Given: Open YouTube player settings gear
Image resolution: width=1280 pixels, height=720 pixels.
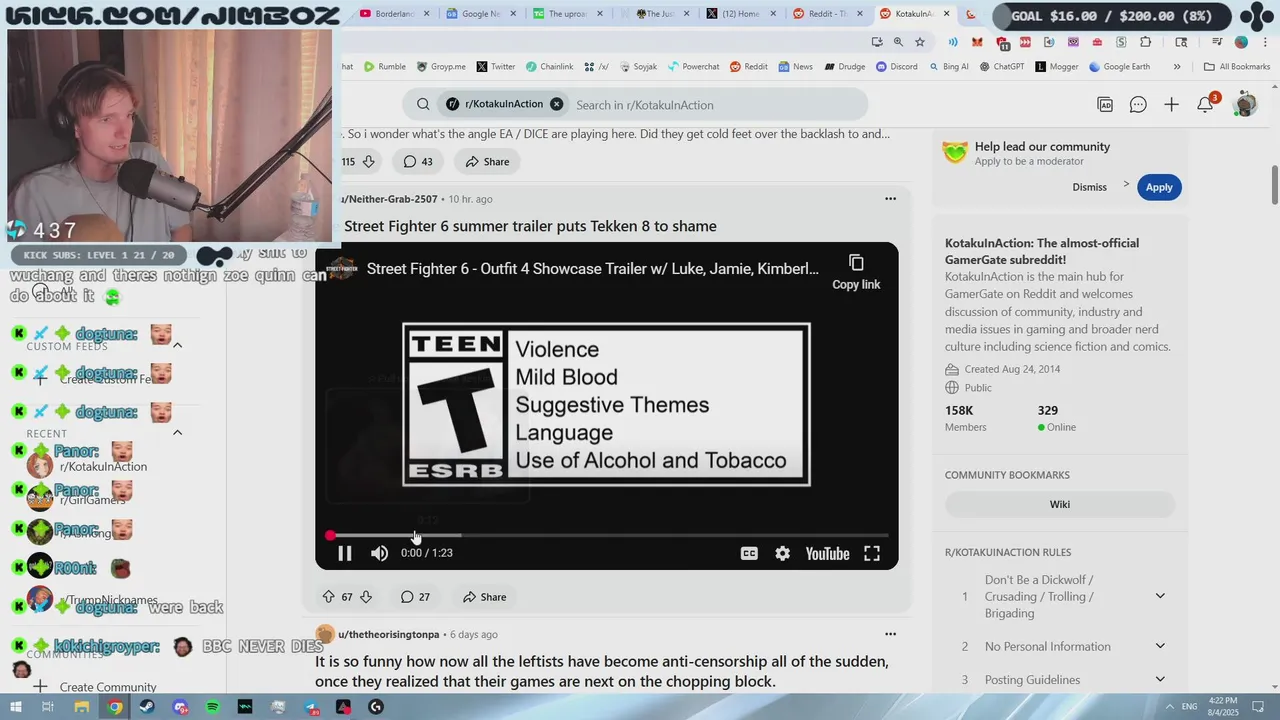Looking at the screenshot, I should [x=783, y=553].
